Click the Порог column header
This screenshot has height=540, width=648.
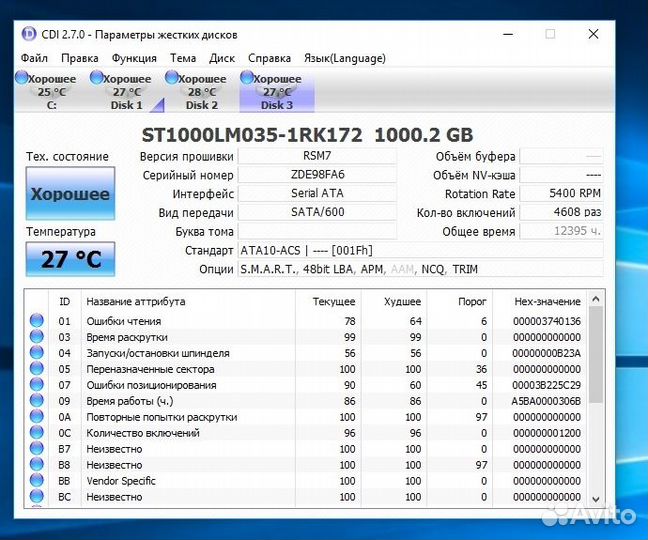(460, 302)
